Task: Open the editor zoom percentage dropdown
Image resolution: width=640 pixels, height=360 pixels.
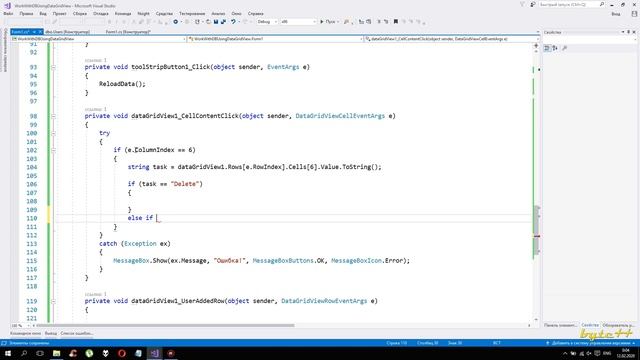Action: (x=20, y=326)
